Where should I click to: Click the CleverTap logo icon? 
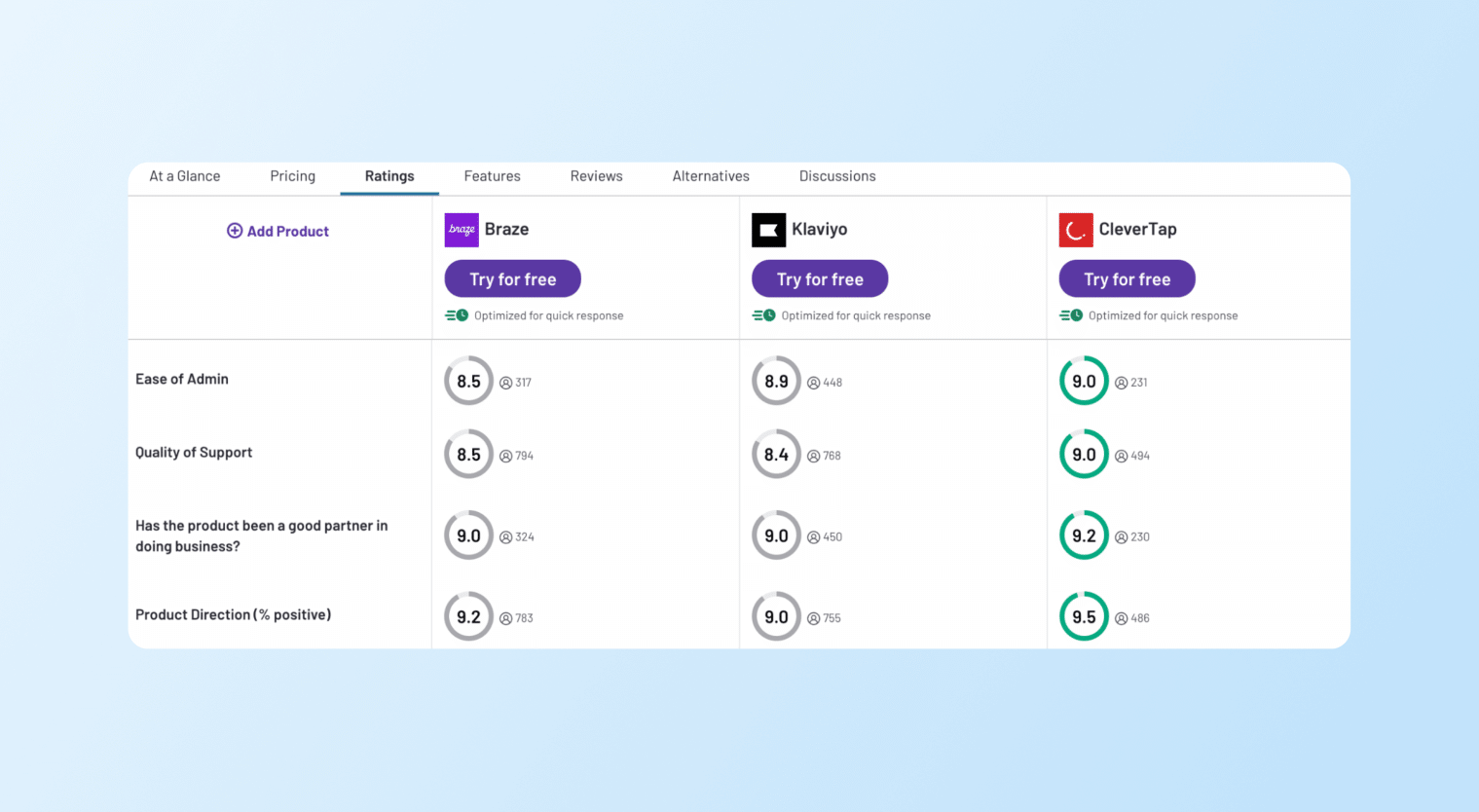(1076, 230)
